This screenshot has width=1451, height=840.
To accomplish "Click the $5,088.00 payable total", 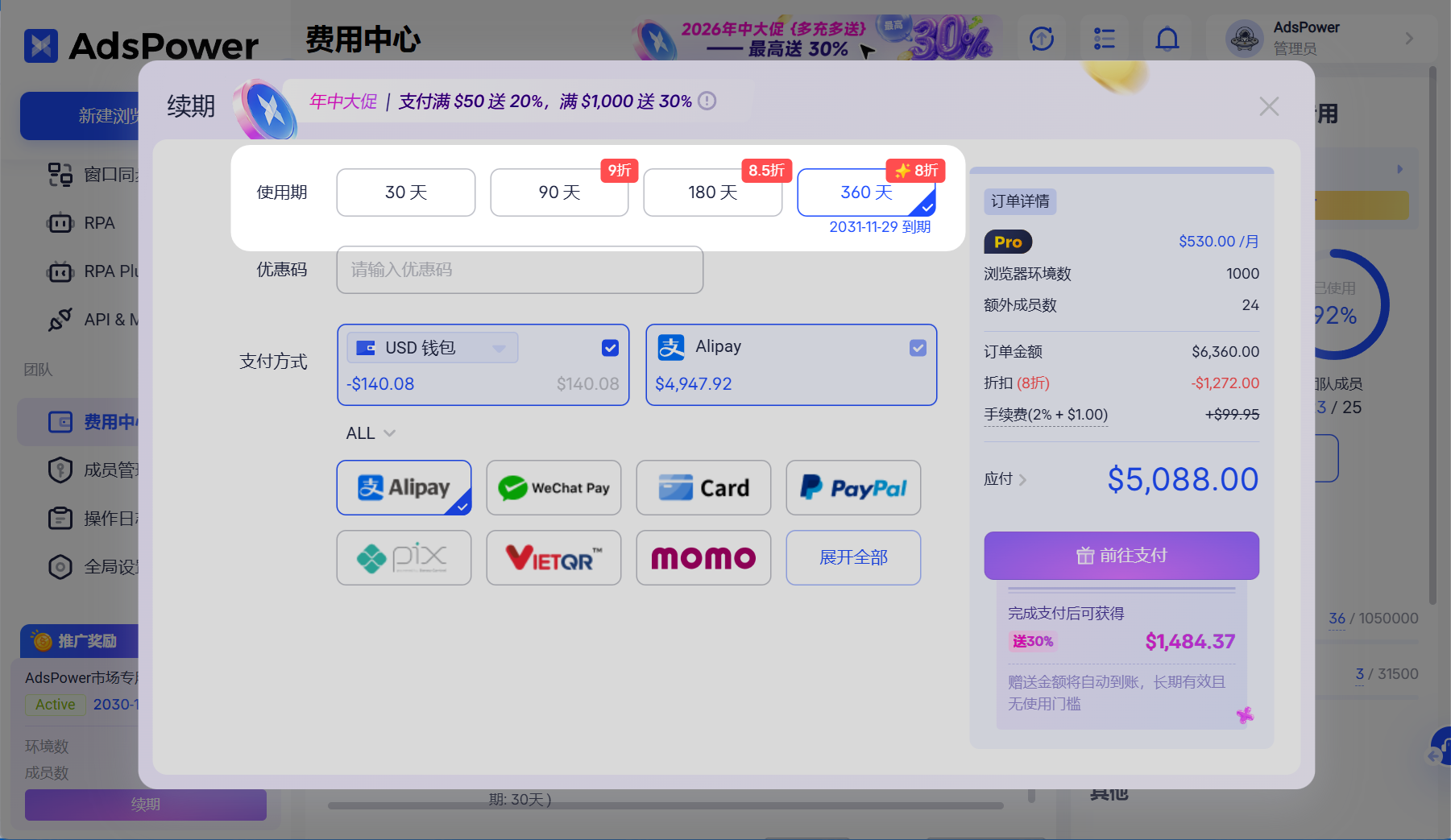I will coord(1183,480).
